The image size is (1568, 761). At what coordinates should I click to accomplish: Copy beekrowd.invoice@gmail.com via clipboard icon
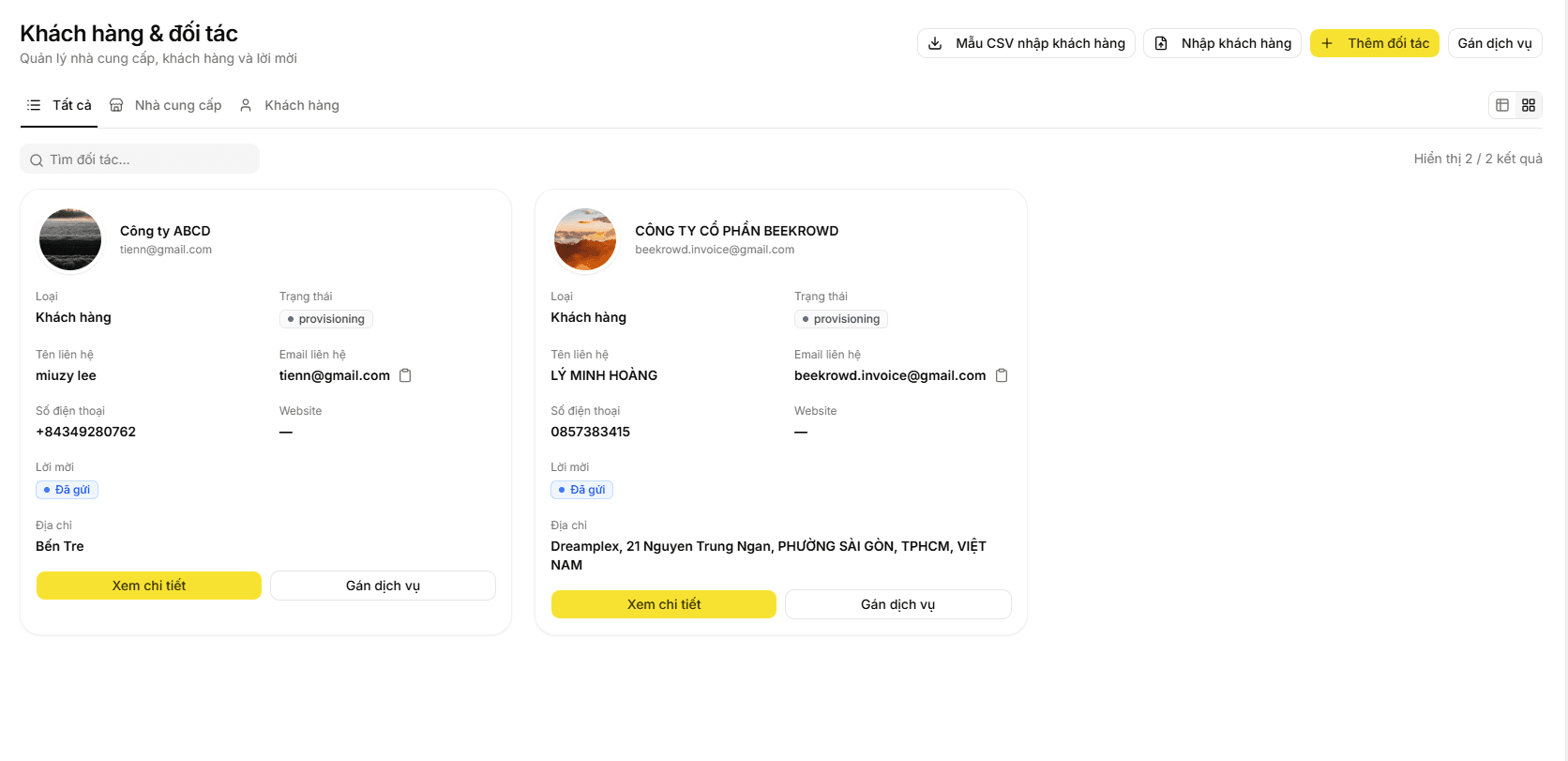(x=1002, y=375)
